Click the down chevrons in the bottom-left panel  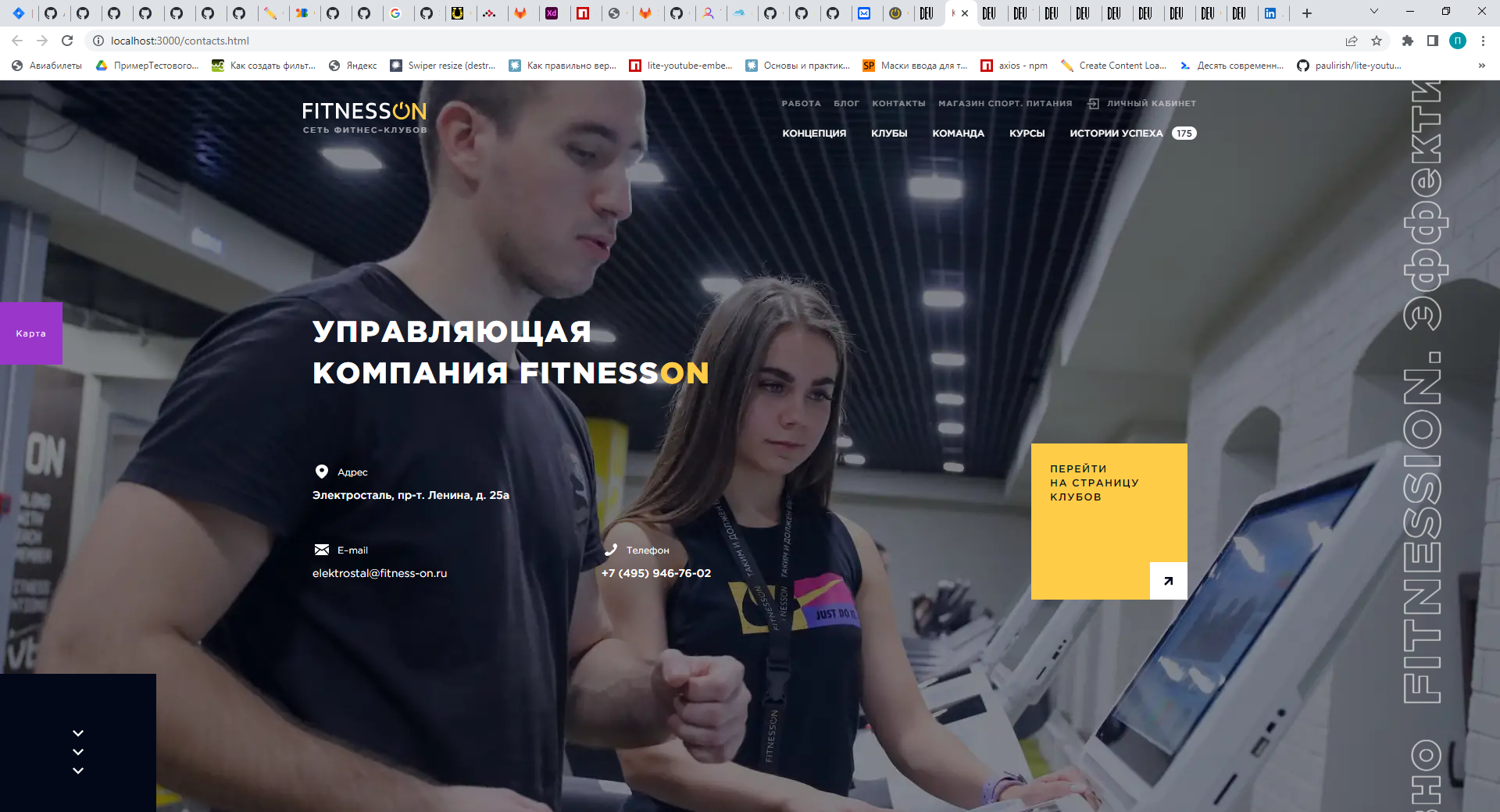(77, 751)
